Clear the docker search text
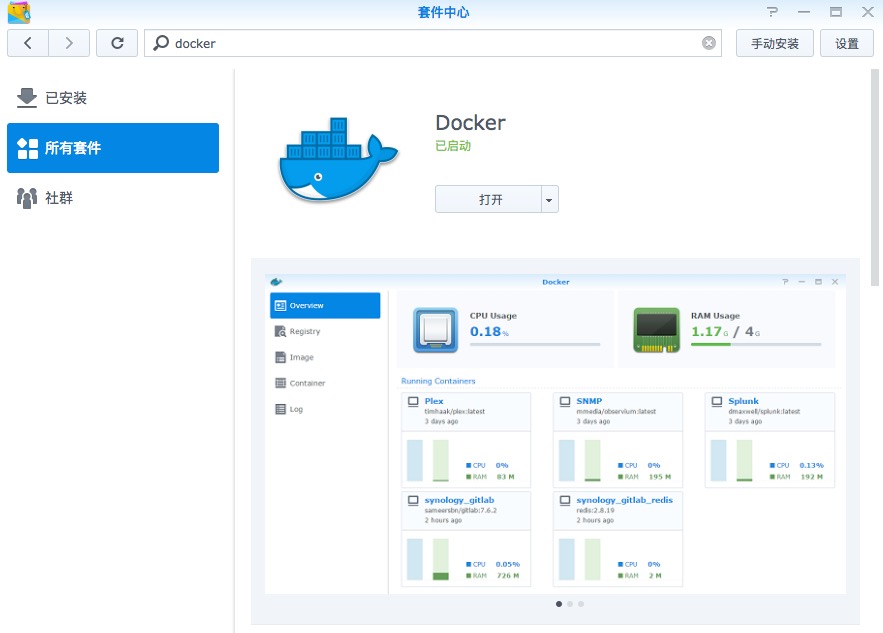This screenshot has width=883, height=633. point(709,43)
